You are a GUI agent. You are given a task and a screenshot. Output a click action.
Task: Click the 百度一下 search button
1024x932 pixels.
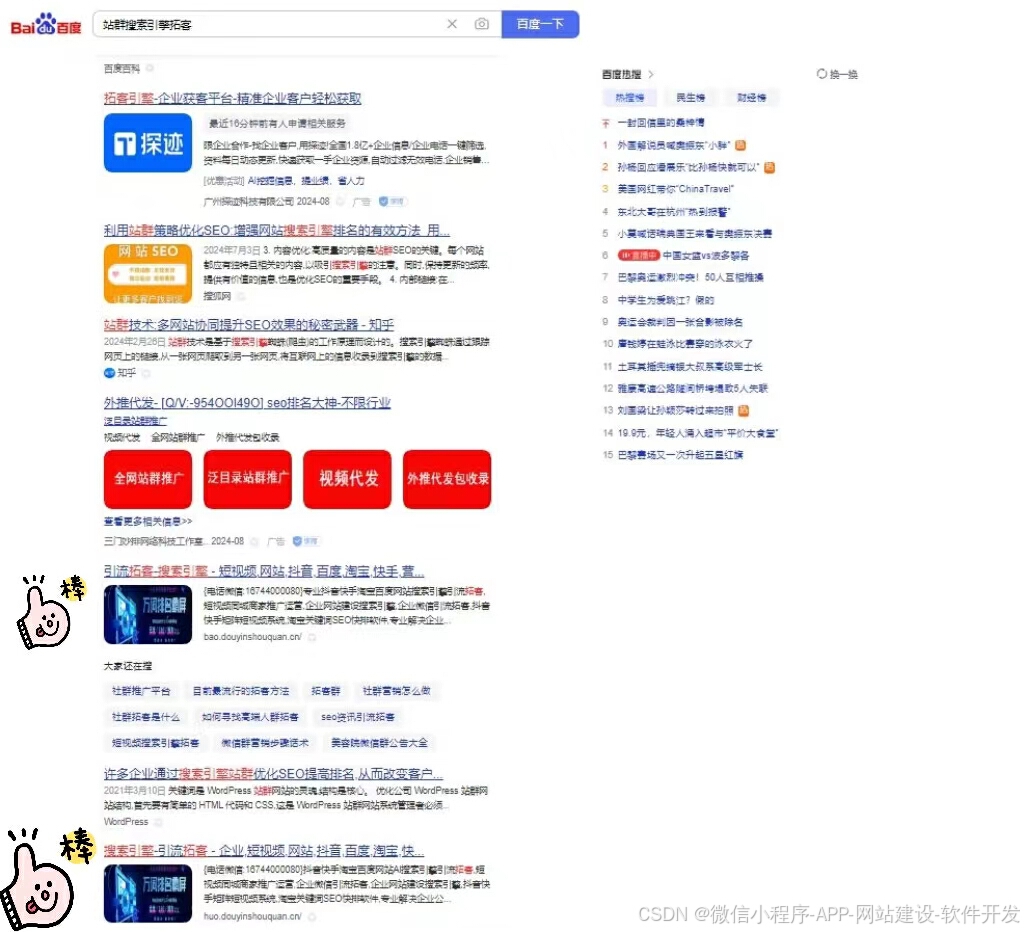pos(540,24)
